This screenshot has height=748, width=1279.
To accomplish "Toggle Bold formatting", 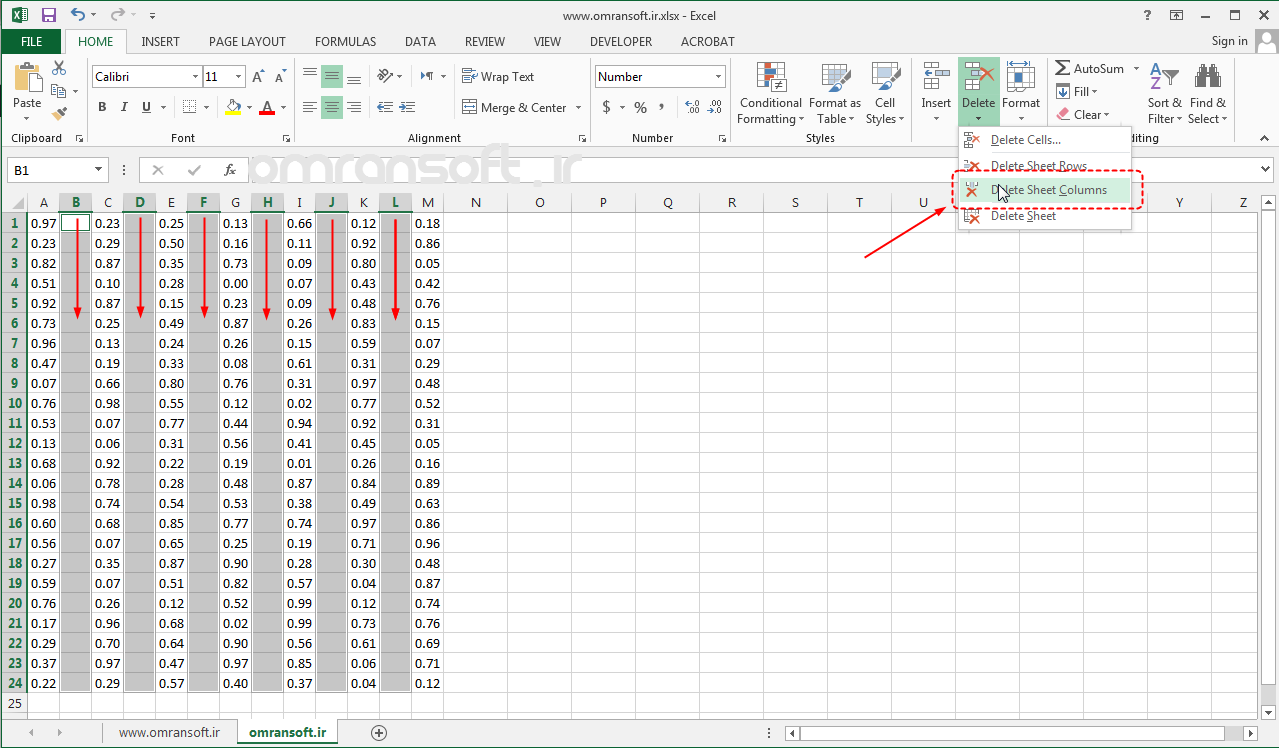I will pos(102,107).
